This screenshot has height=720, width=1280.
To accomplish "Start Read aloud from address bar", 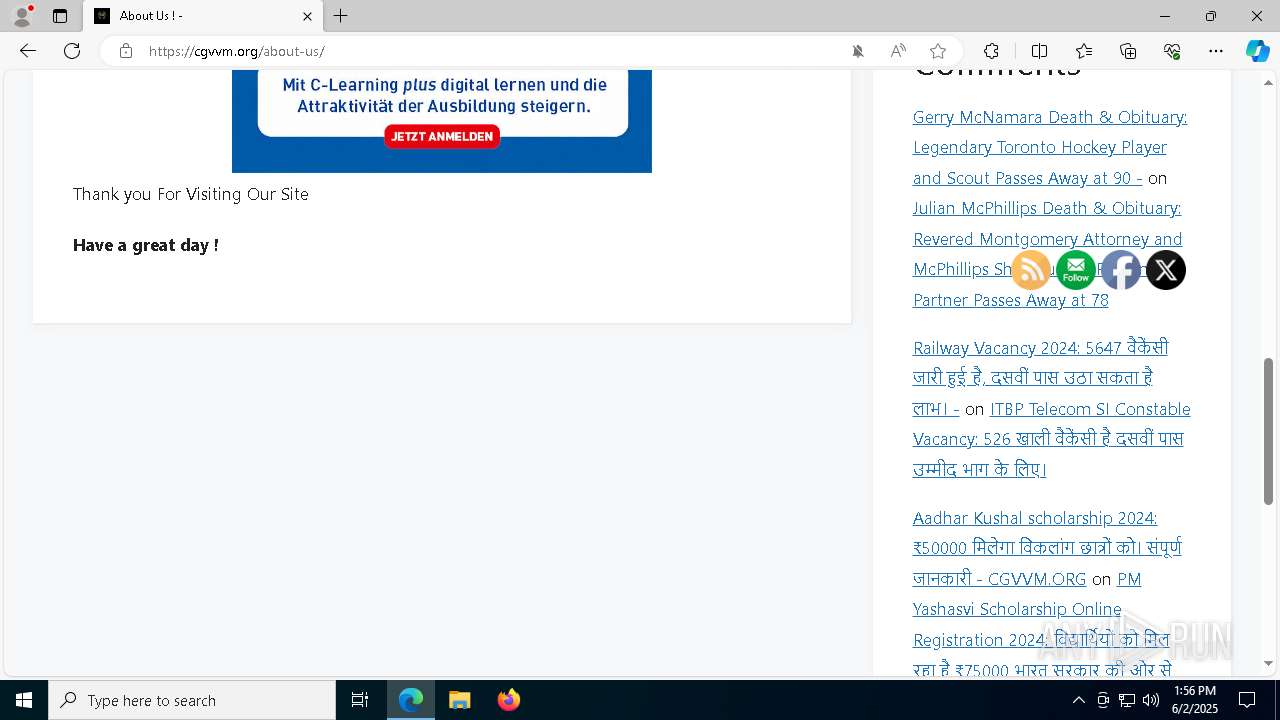I will point(898,51).
